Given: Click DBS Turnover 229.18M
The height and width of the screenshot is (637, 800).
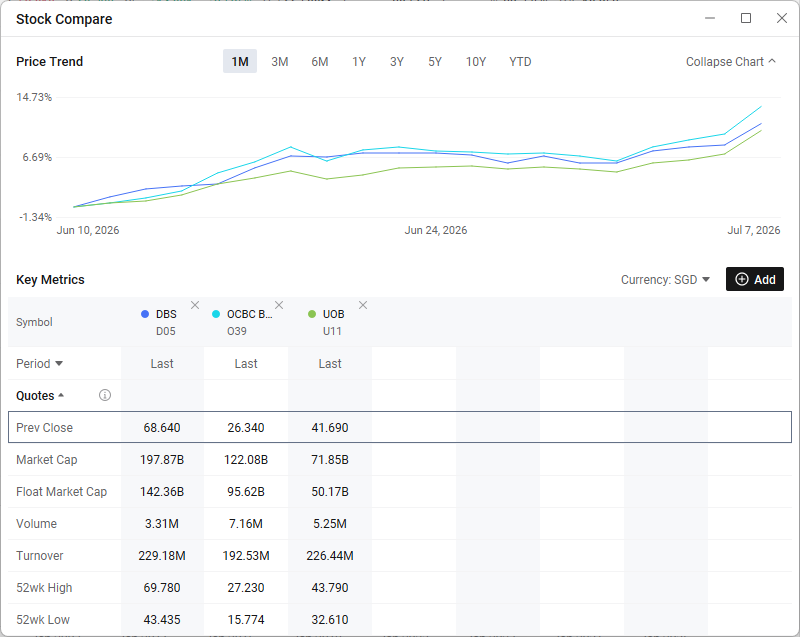Looking at the screenshot, I should tap(162, 556).
